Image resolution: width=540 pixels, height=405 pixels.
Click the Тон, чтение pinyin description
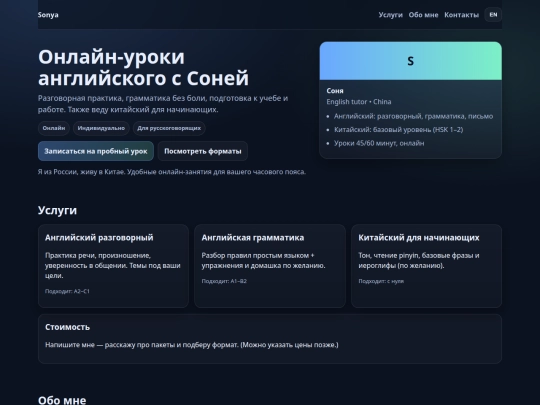pos(419,261)
